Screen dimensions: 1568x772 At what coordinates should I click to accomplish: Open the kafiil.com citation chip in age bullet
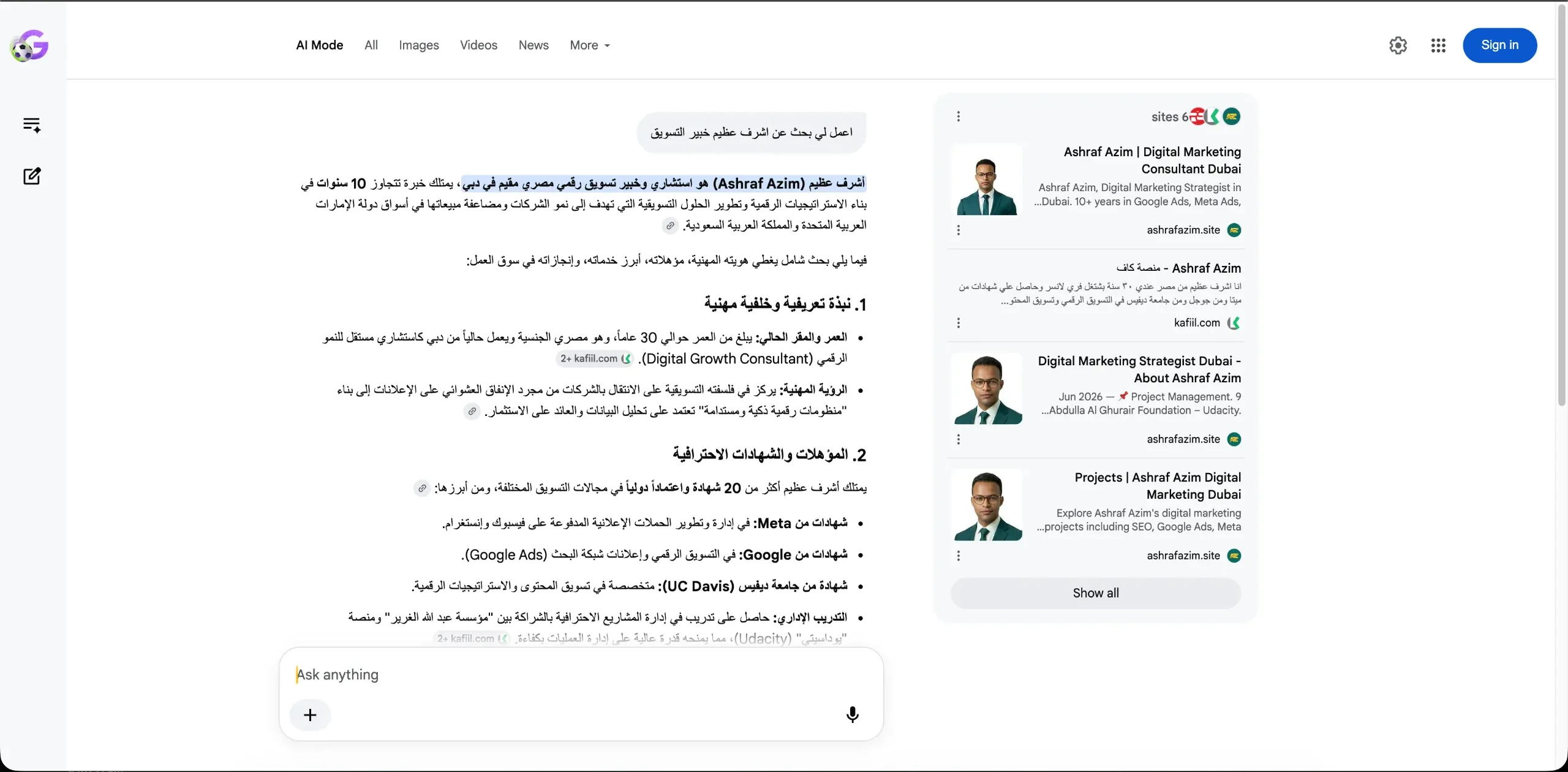point(595,359)
